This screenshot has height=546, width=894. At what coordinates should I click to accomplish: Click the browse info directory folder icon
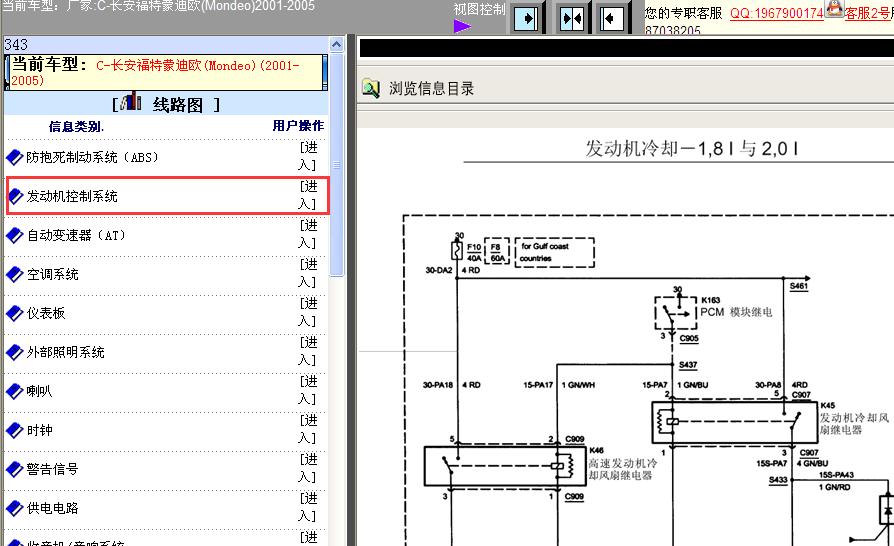(371, 88)
